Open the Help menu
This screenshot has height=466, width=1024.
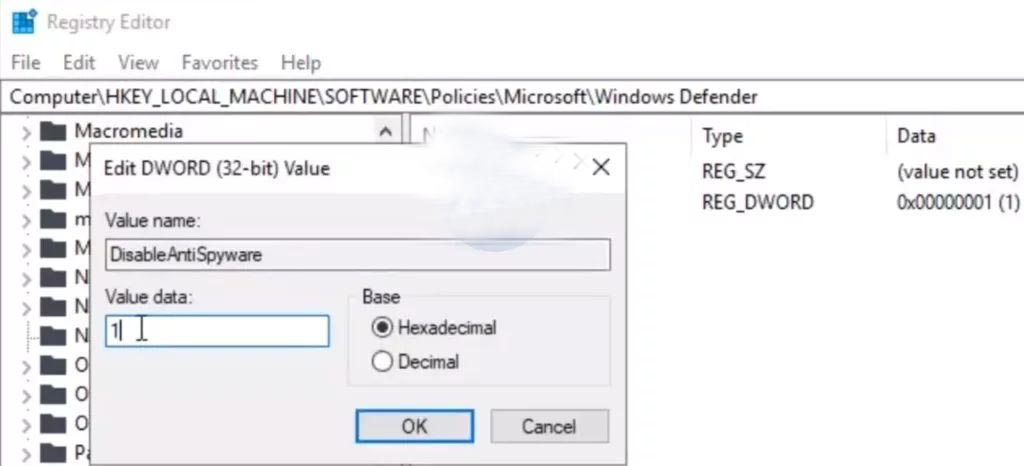pos(300,63)
